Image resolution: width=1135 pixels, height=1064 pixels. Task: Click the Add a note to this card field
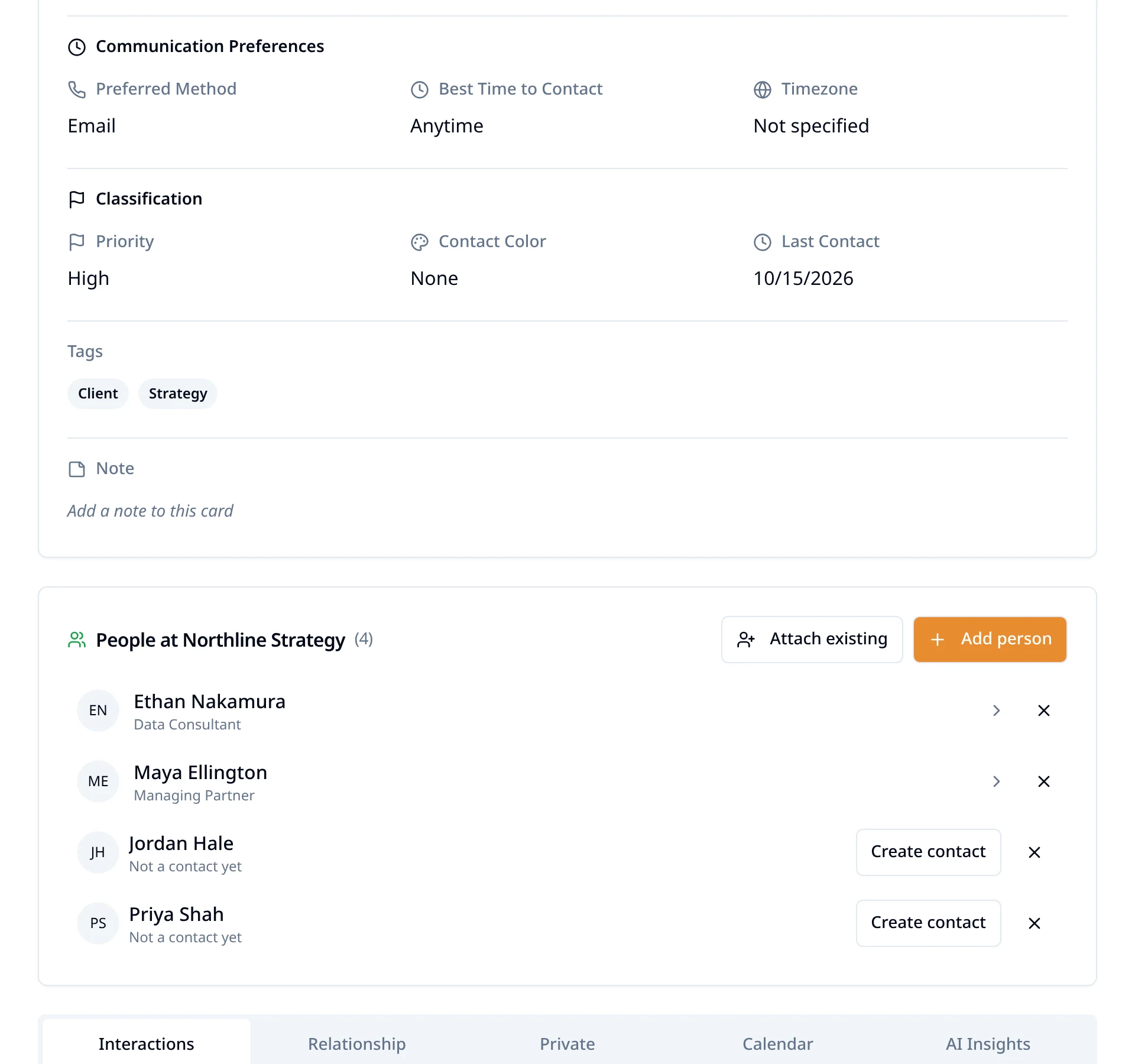coord(150,511)
